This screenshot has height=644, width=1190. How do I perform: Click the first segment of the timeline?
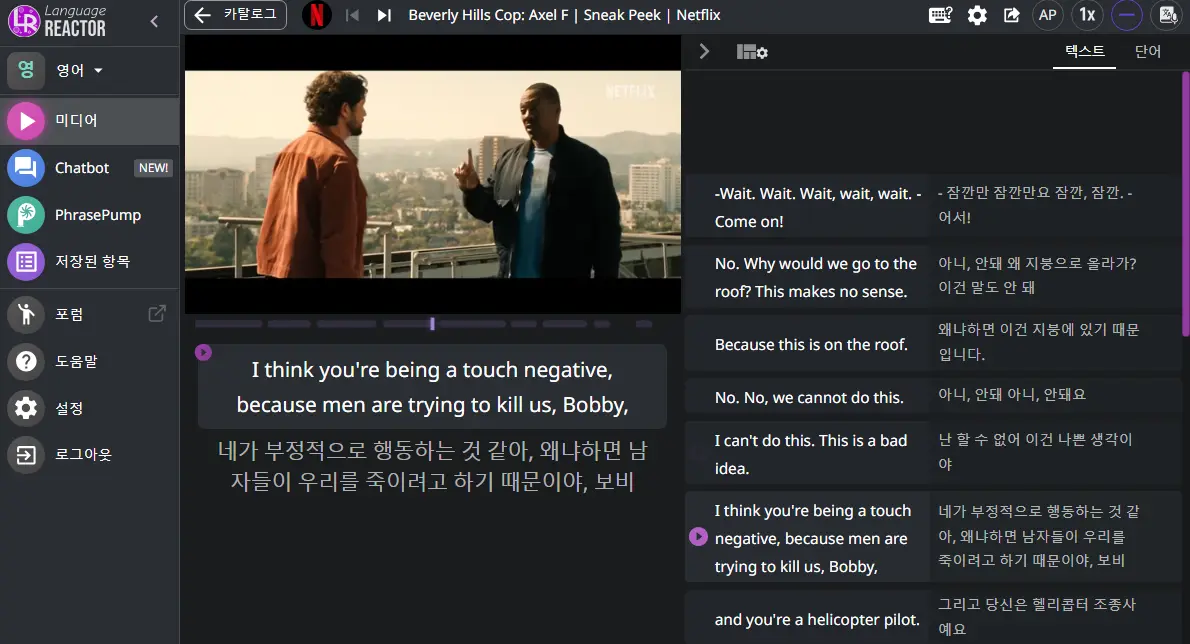click(x=228, y=324)
